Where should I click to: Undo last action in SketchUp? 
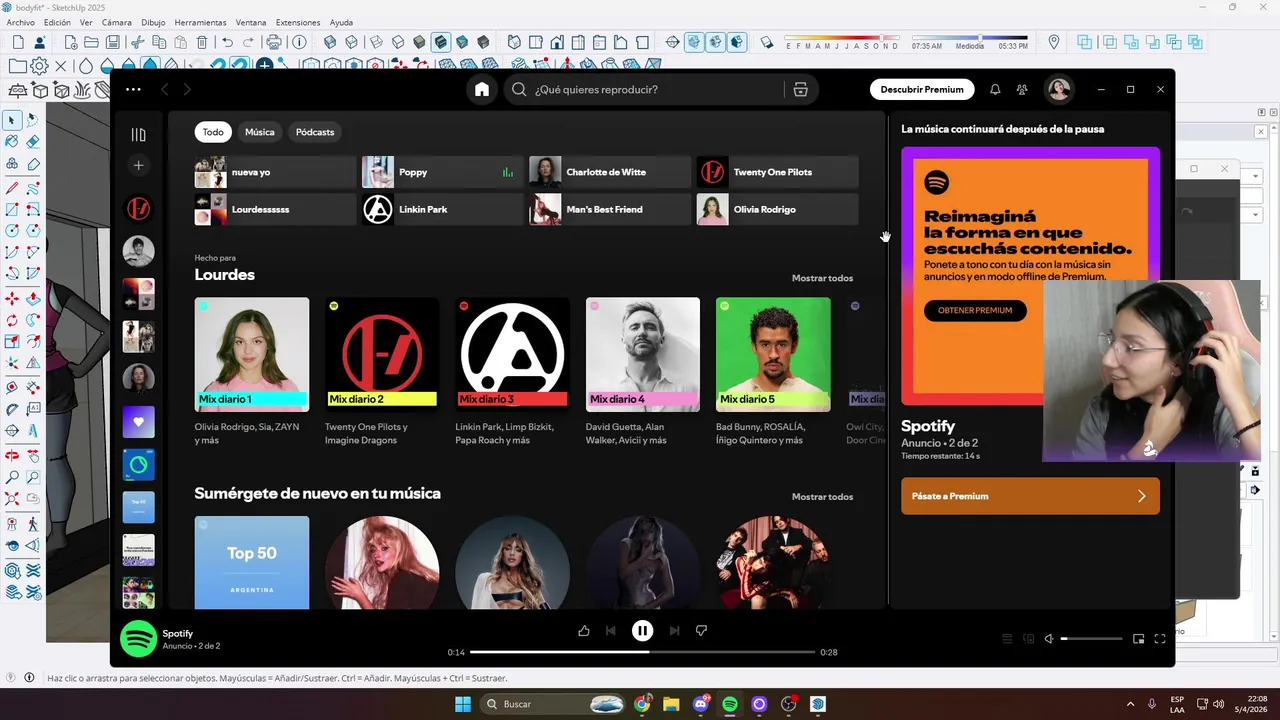click(x=227, y=42)
